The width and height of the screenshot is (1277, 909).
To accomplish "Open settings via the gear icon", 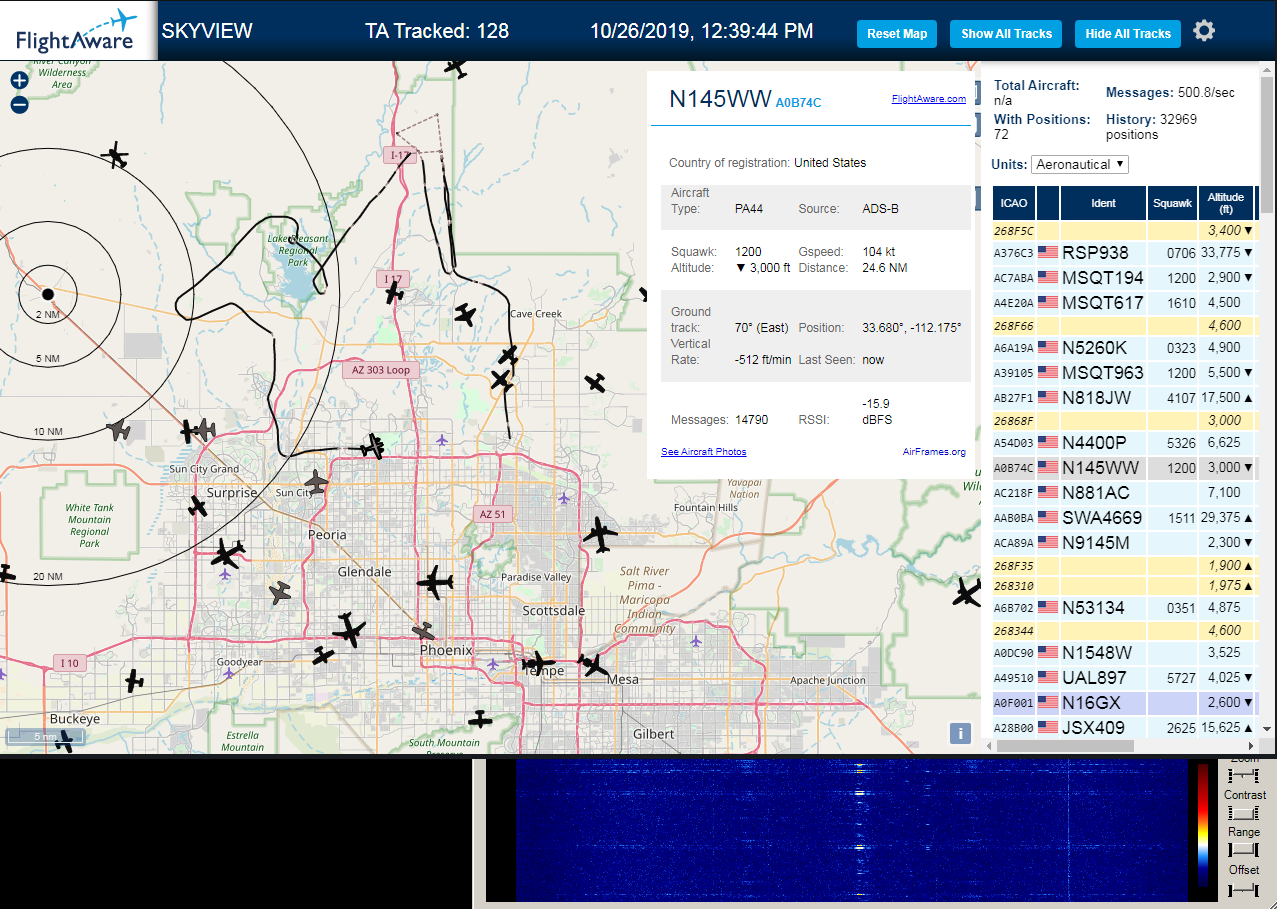I will coord(1204,31).
